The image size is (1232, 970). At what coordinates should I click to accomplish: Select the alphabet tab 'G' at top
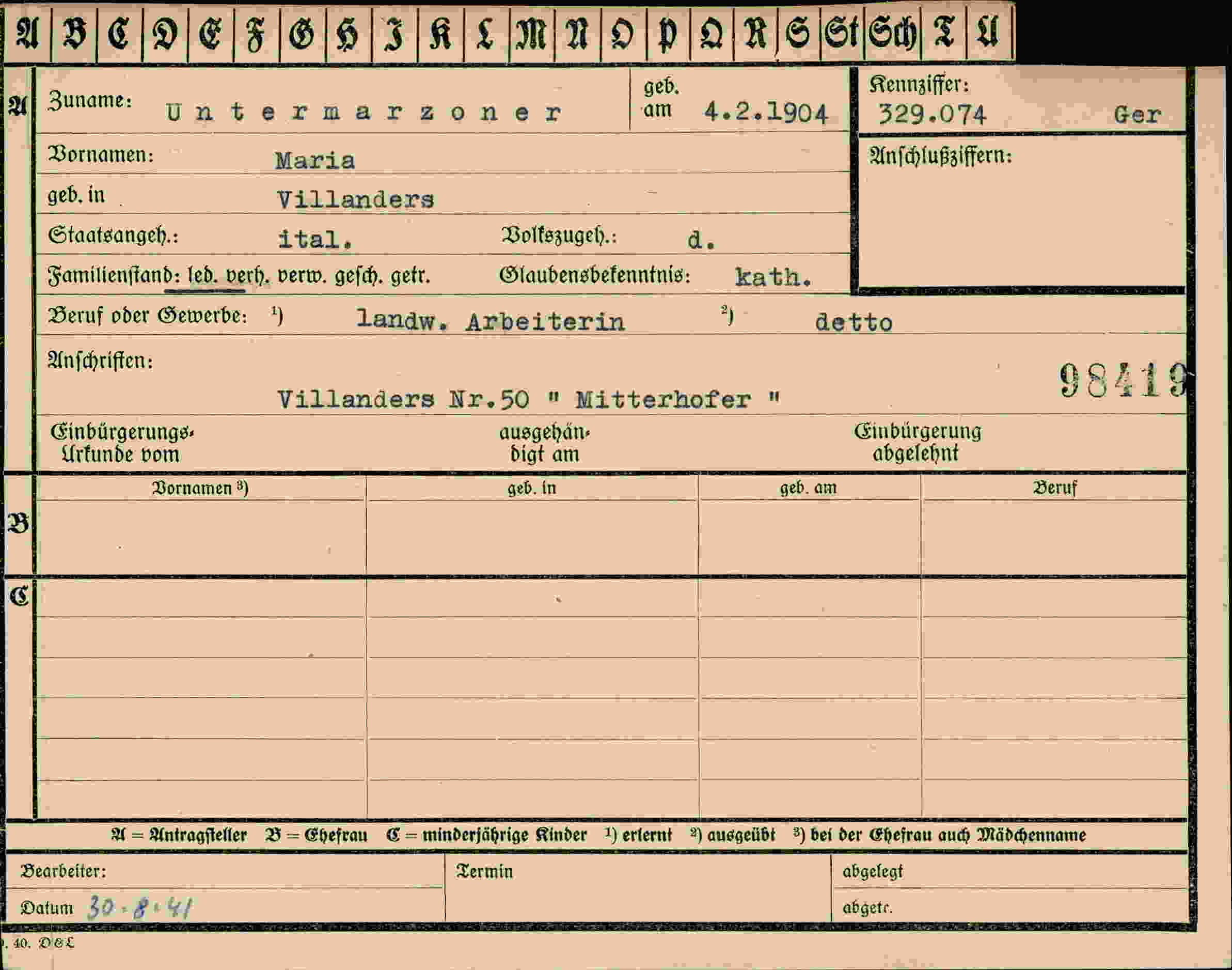point(303,33)
